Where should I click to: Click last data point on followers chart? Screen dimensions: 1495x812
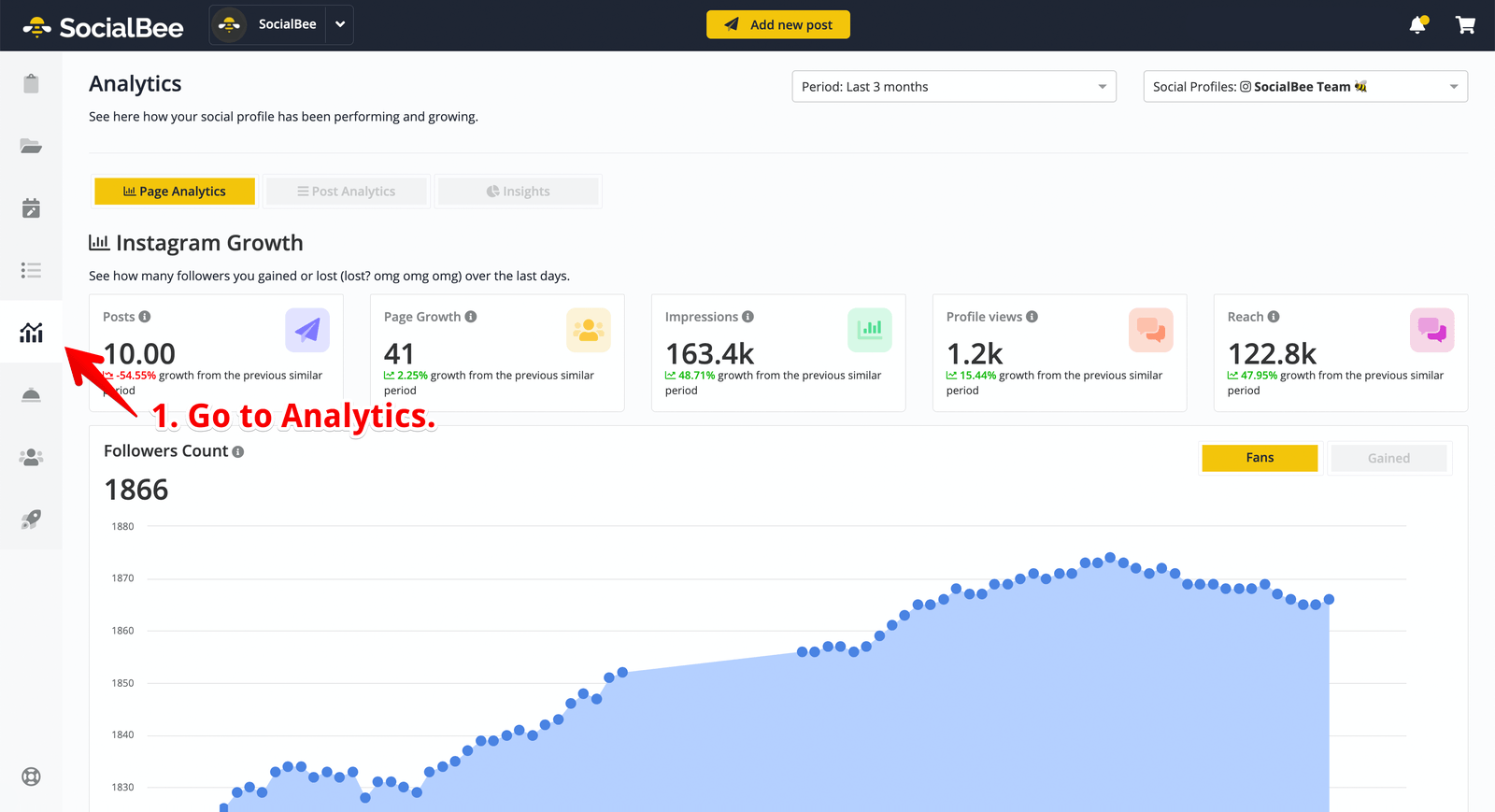tap(1329, 599)
